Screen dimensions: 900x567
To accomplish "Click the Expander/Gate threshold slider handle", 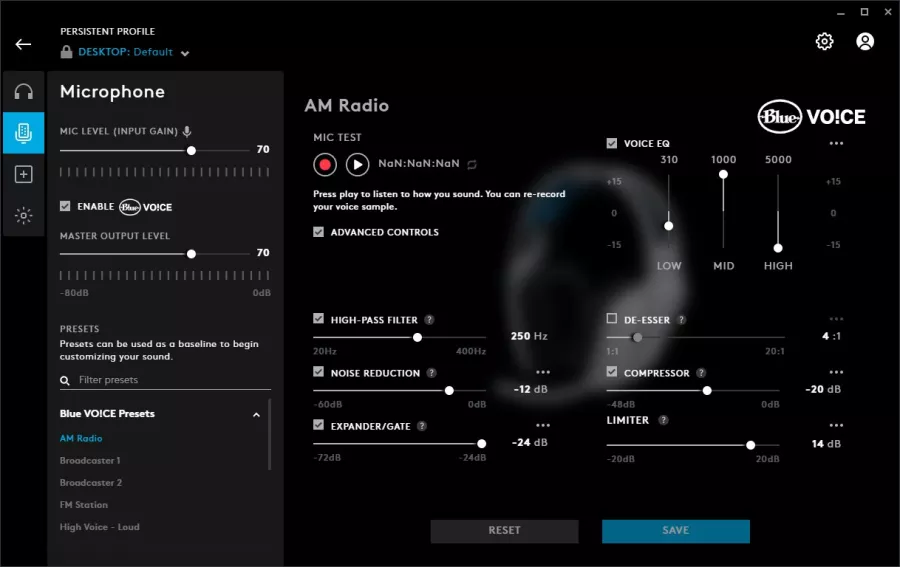I will (482, 444).
